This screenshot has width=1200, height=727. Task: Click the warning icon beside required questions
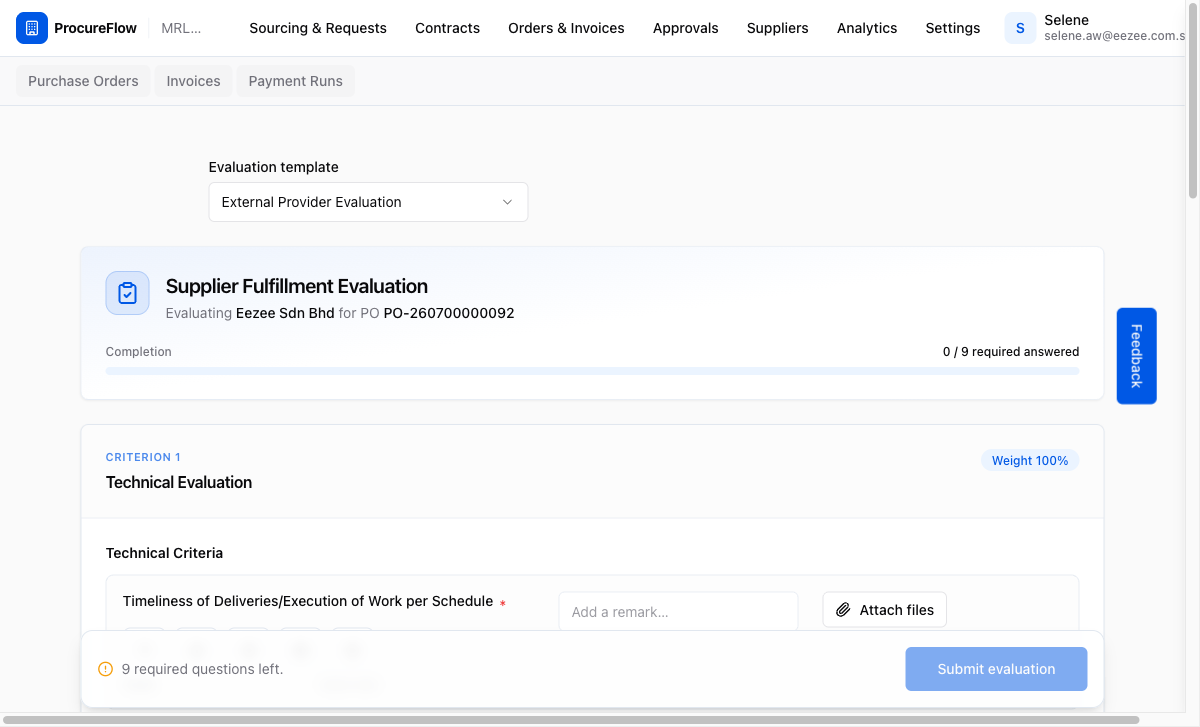(106, 669)
